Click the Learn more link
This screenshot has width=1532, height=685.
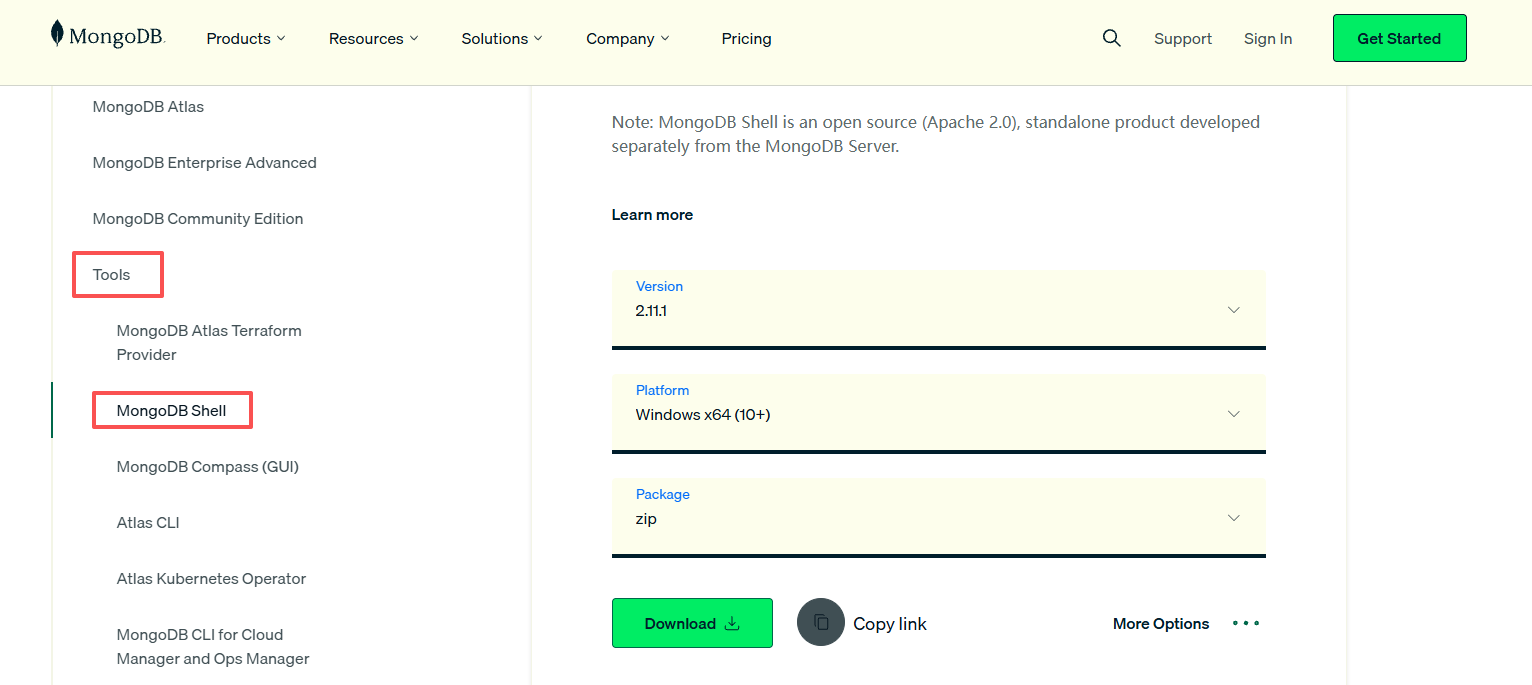652,215
